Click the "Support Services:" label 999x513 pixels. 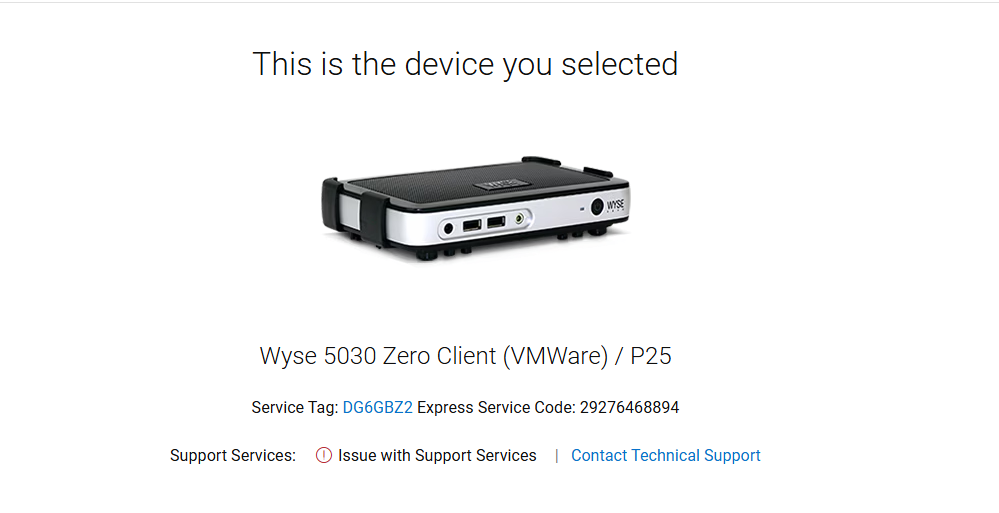[x=233, y=455]
